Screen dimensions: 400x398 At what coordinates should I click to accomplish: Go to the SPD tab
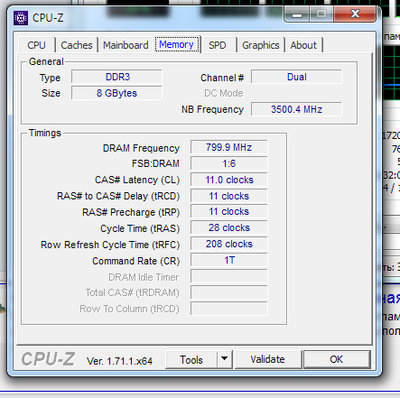pos(217,45)
